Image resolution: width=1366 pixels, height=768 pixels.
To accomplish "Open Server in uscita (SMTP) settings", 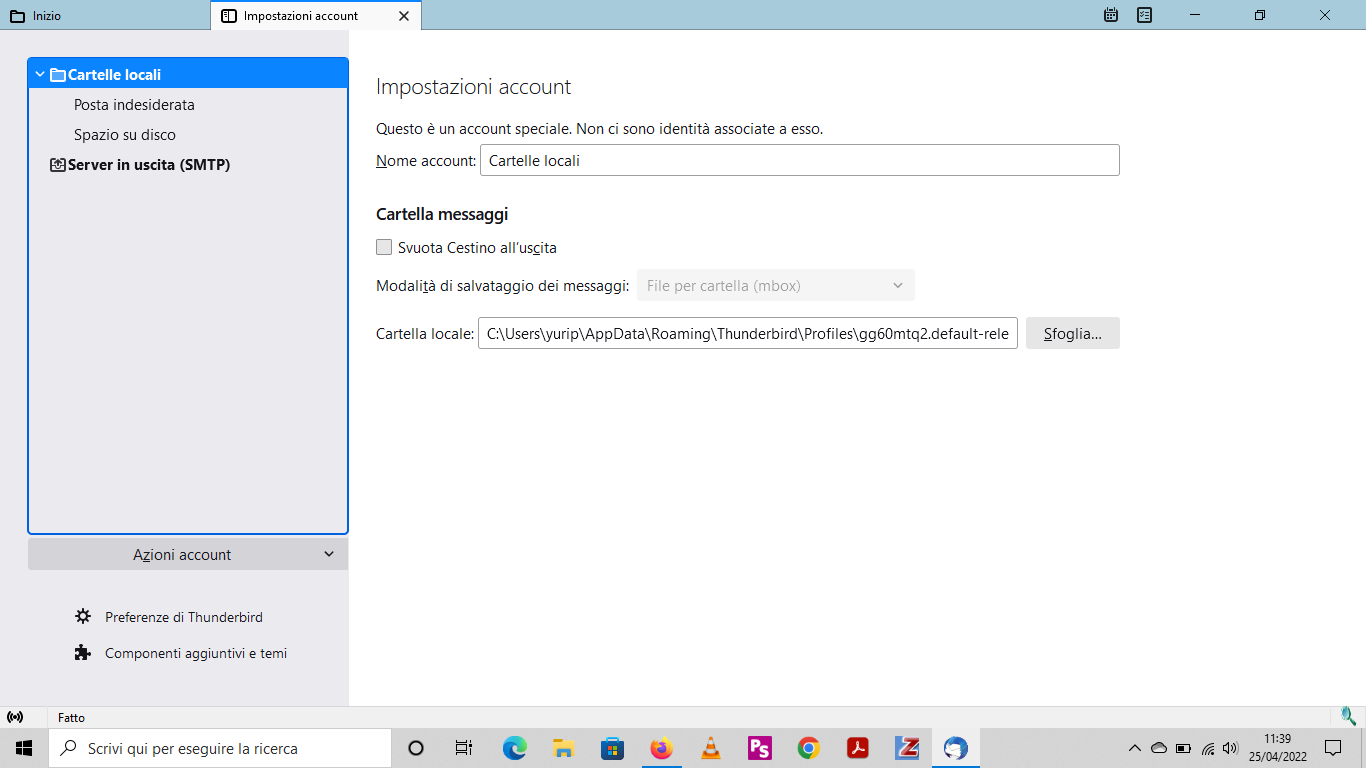I will point(149,164).
